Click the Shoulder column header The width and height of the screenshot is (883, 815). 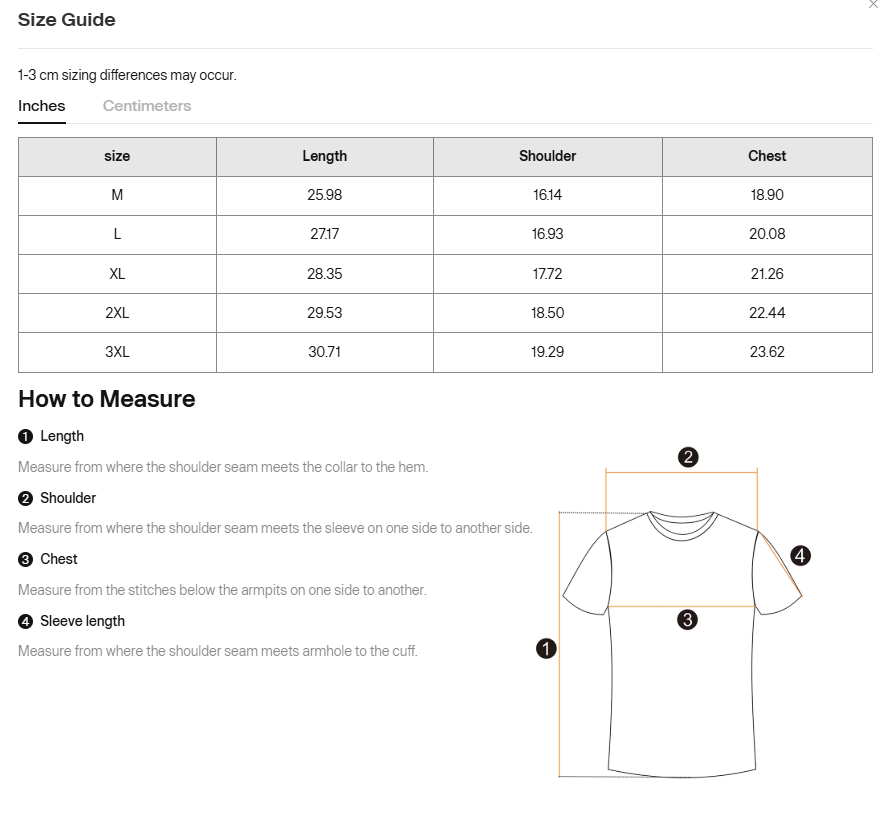pos(547,156)
